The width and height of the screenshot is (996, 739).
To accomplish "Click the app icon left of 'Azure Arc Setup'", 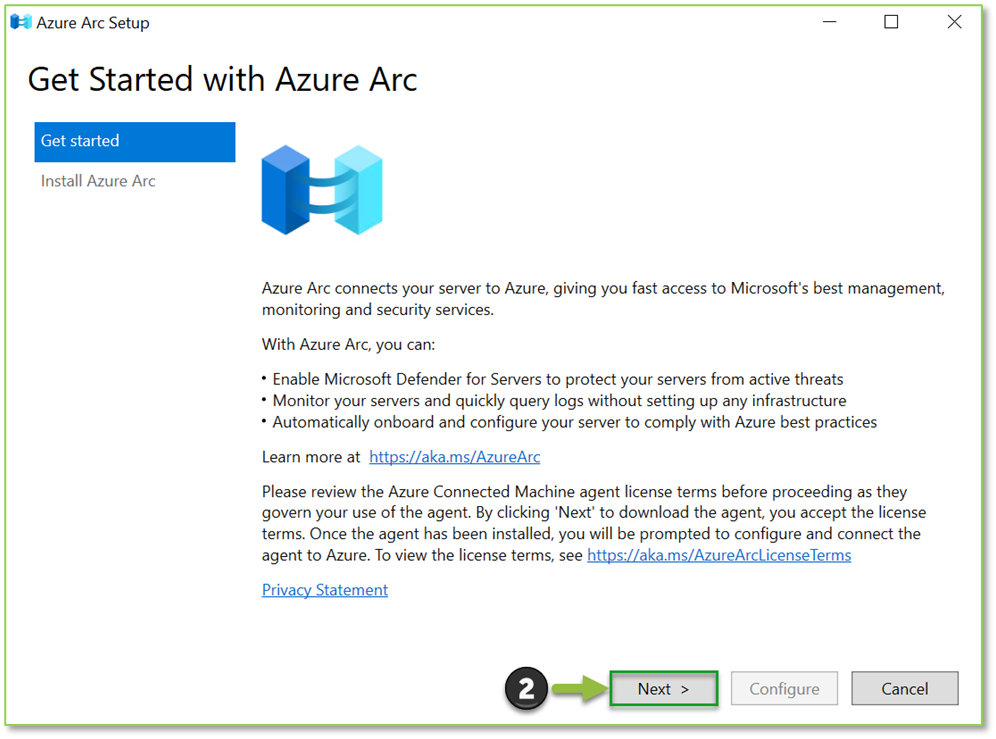I will 21,21.
